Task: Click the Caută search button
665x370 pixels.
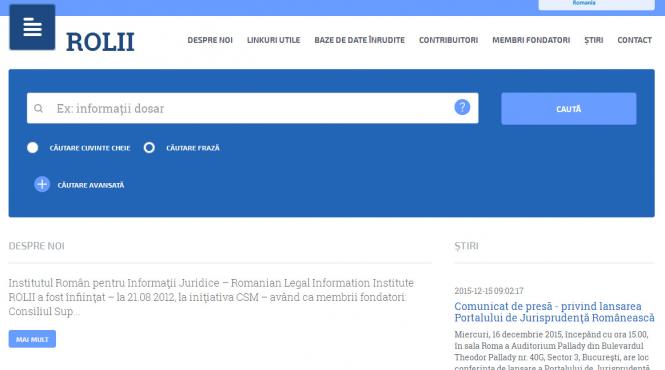Action: (568, 109)
